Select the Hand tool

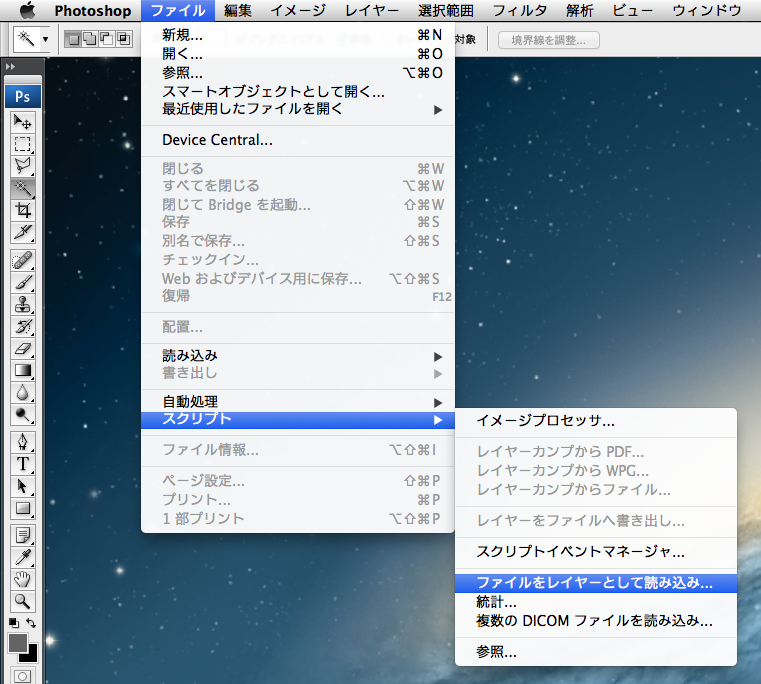click(22, 580)
